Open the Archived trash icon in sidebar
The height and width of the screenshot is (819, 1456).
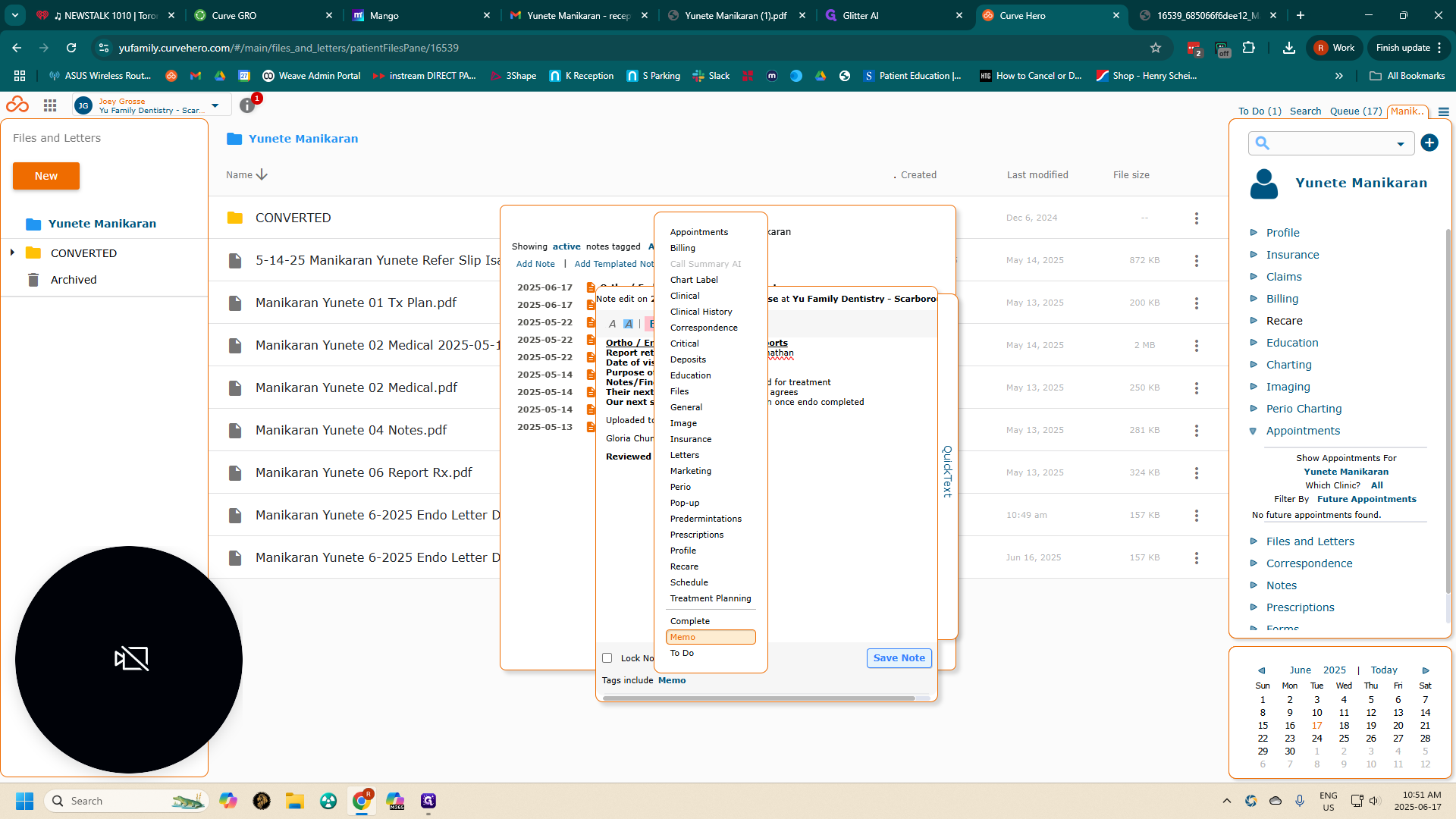(33, 280)
